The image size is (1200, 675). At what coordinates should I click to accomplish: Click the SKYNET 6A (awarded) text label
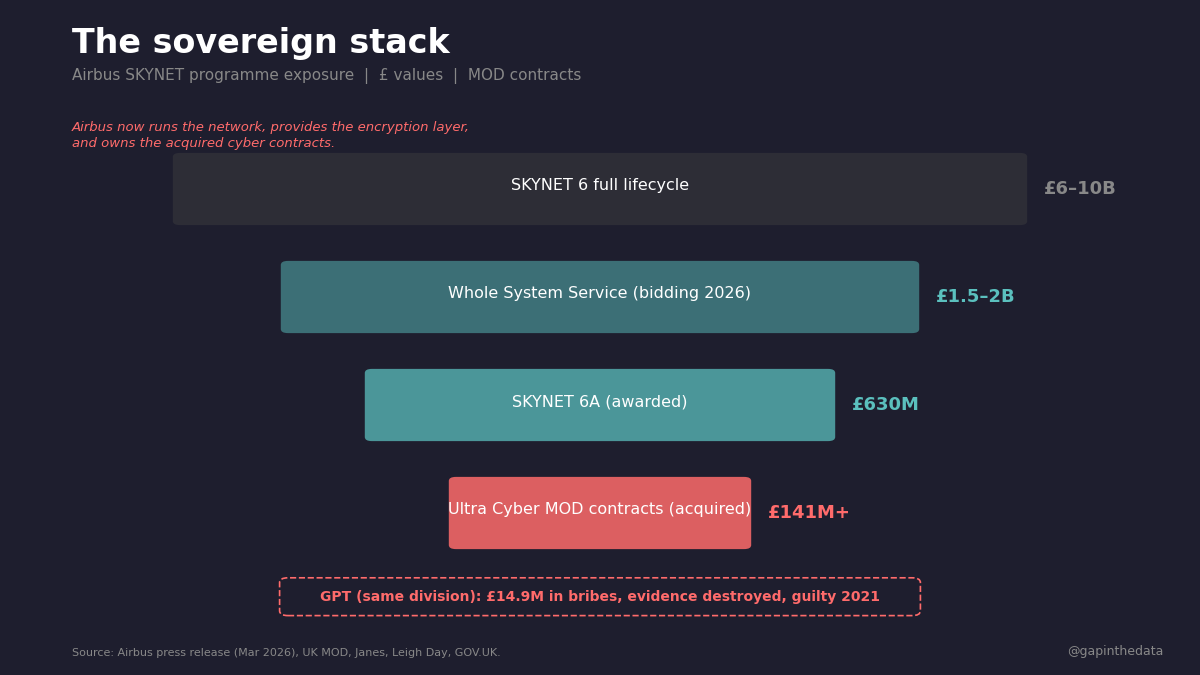(x=600, y=402)
